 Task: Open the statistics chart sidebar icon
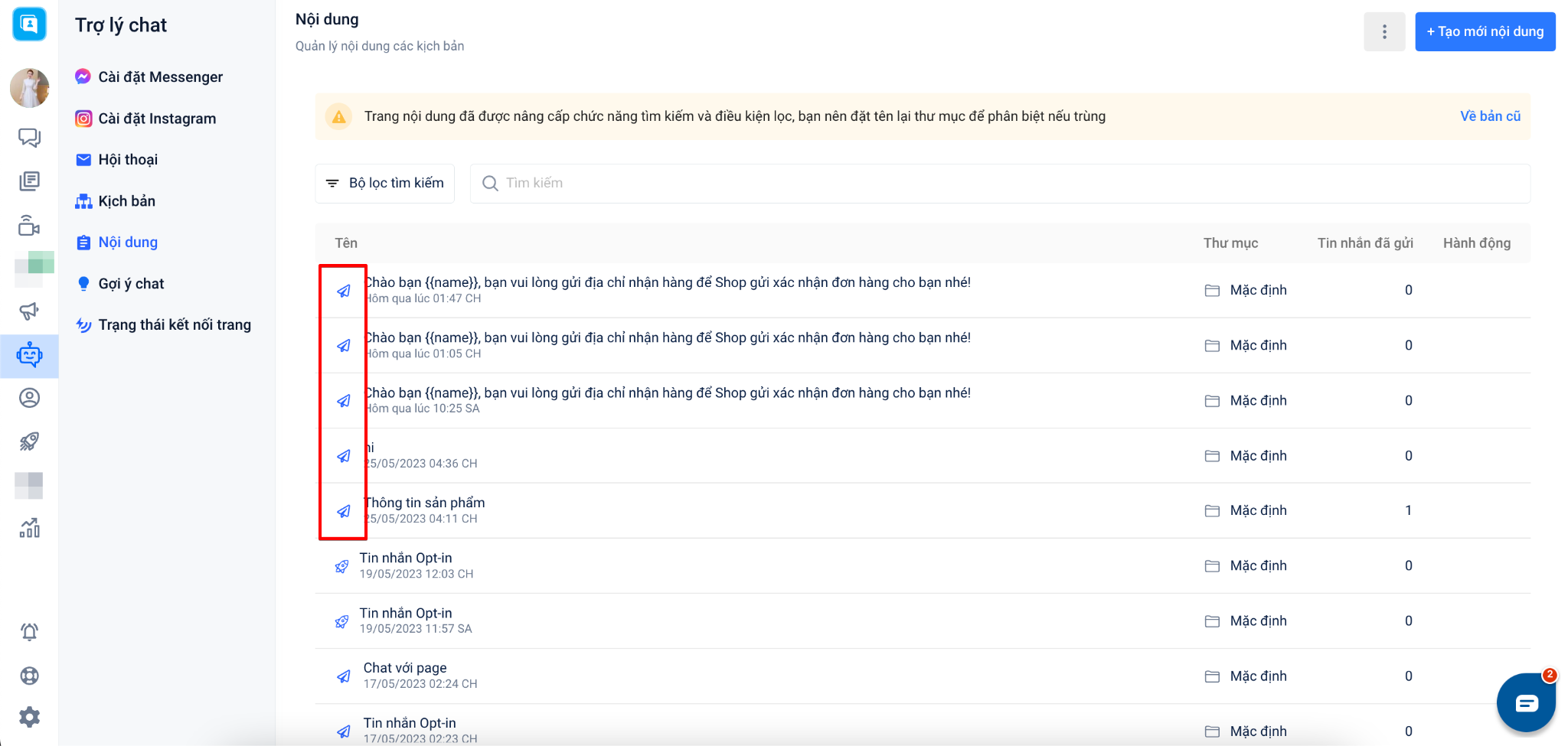point(29,528)
